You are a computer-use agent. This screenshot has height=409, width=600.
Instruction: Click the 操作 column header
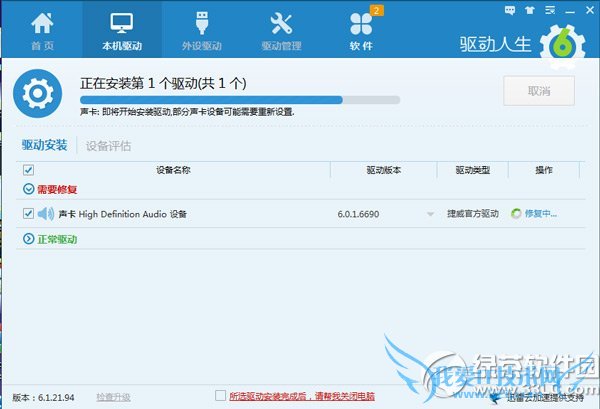(544, 170)
